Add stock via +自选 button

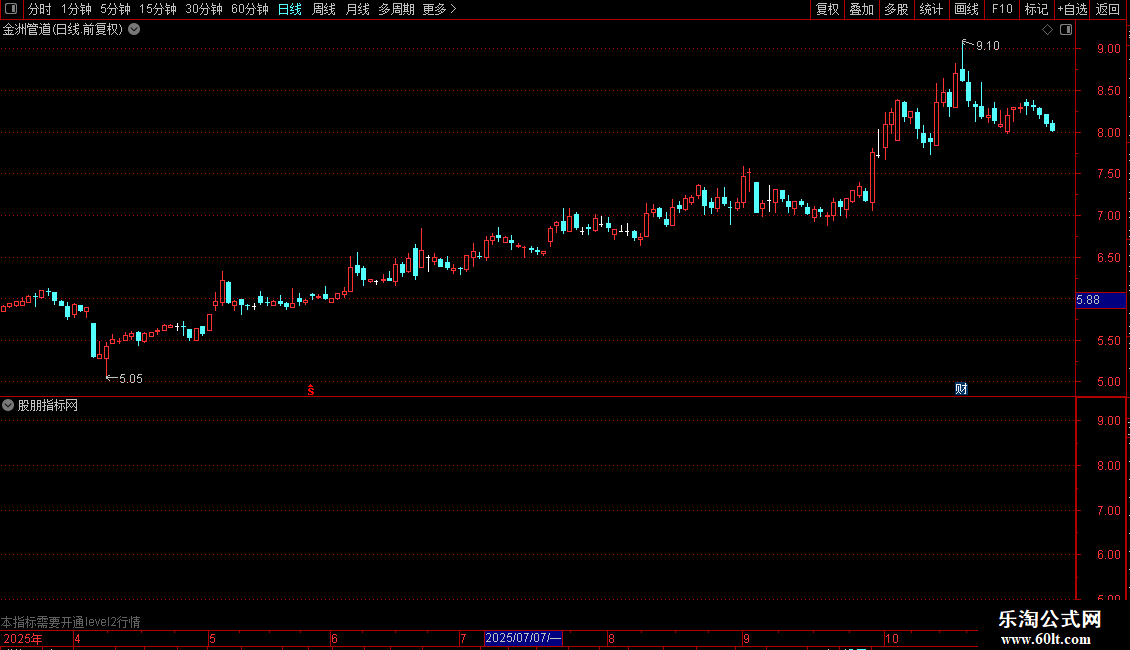(x=1072, y=9)
